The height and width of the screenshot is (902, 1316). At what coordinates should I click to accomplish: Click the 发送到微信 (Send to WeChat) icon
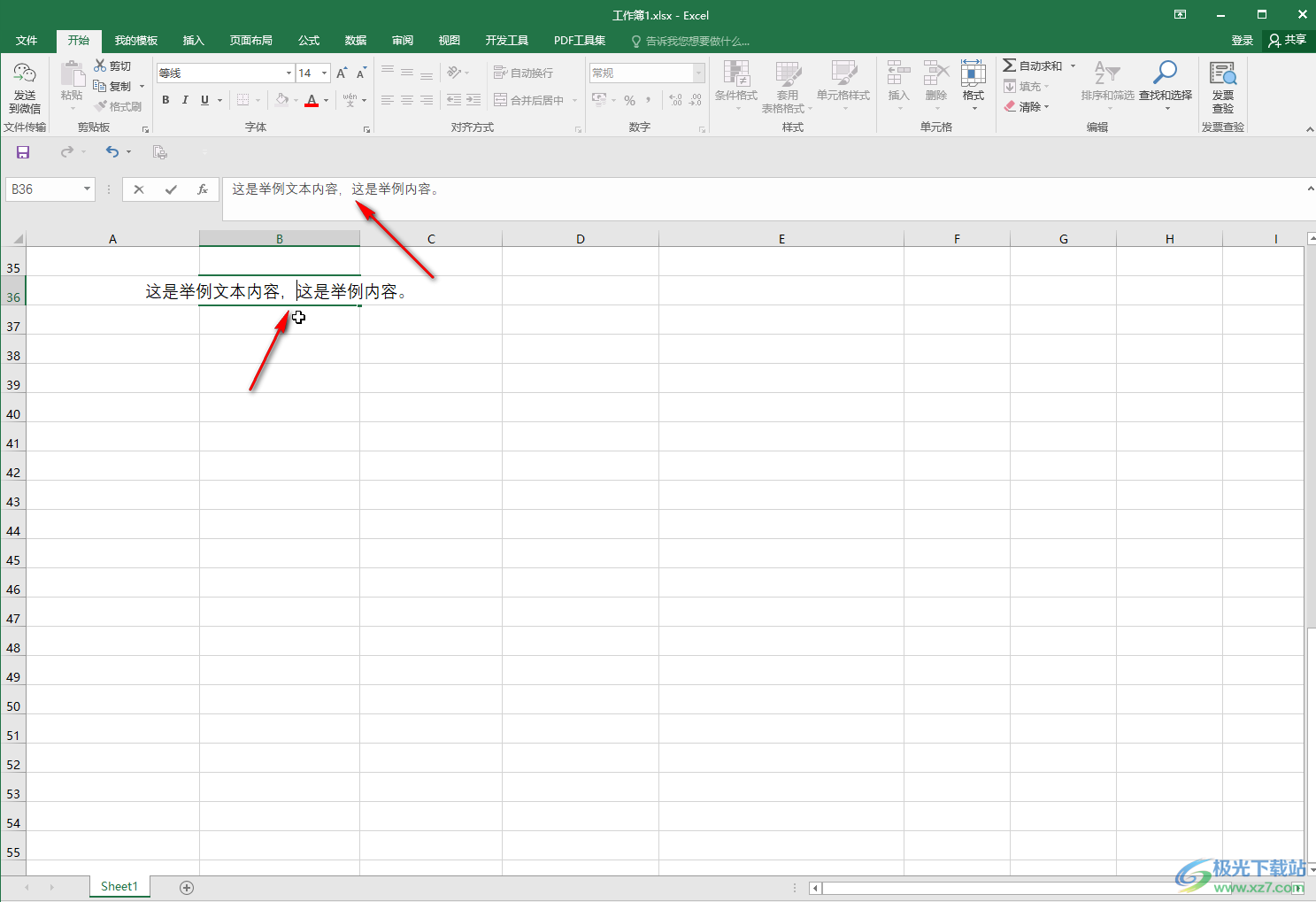[25, 89]
